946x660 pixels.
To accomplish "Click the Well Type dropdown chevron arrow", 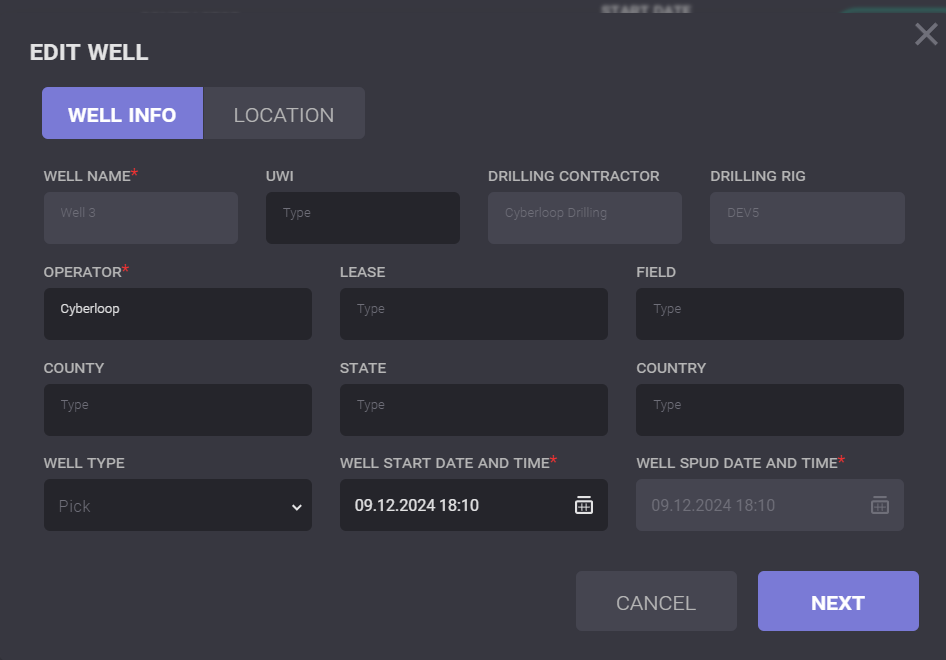I will pos(296,507).
